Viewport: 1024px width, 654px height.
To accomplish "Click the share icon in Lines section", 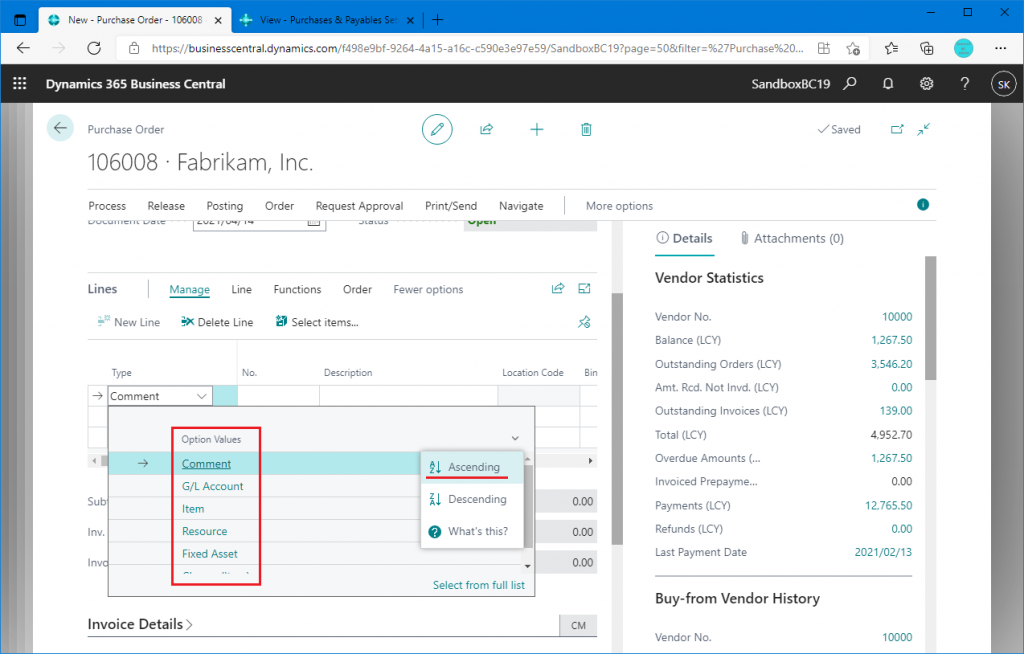I will 558,289.
